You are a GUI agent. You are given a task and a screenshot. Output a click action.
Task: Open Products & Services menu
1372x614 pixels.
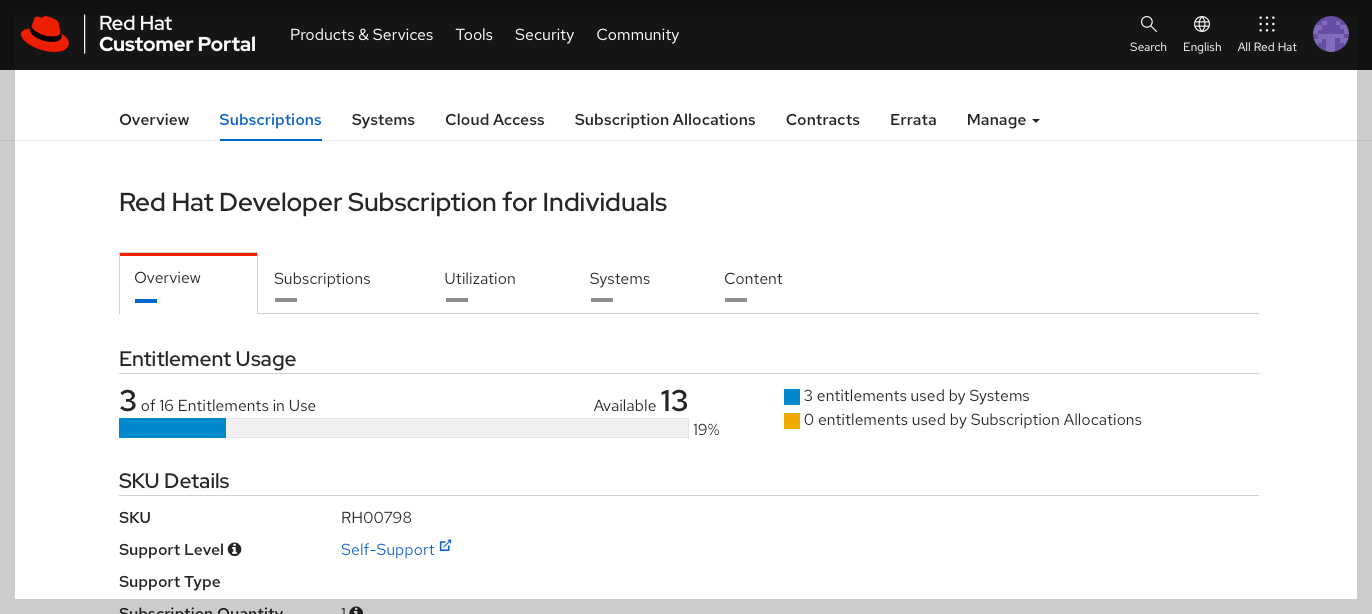pos(361,34)
